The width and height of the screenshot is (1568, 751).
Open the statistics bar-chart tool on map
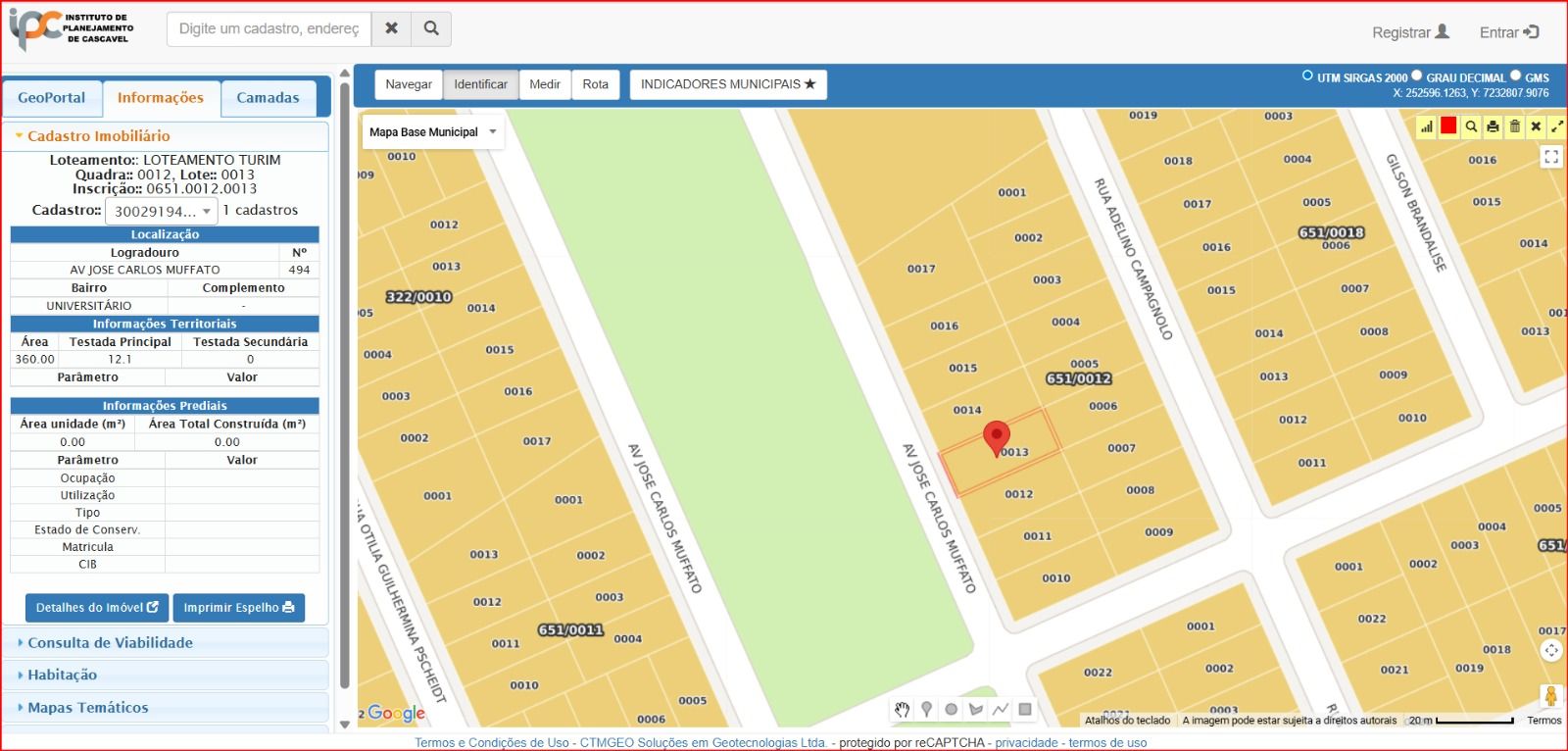tap(1427, 125)
